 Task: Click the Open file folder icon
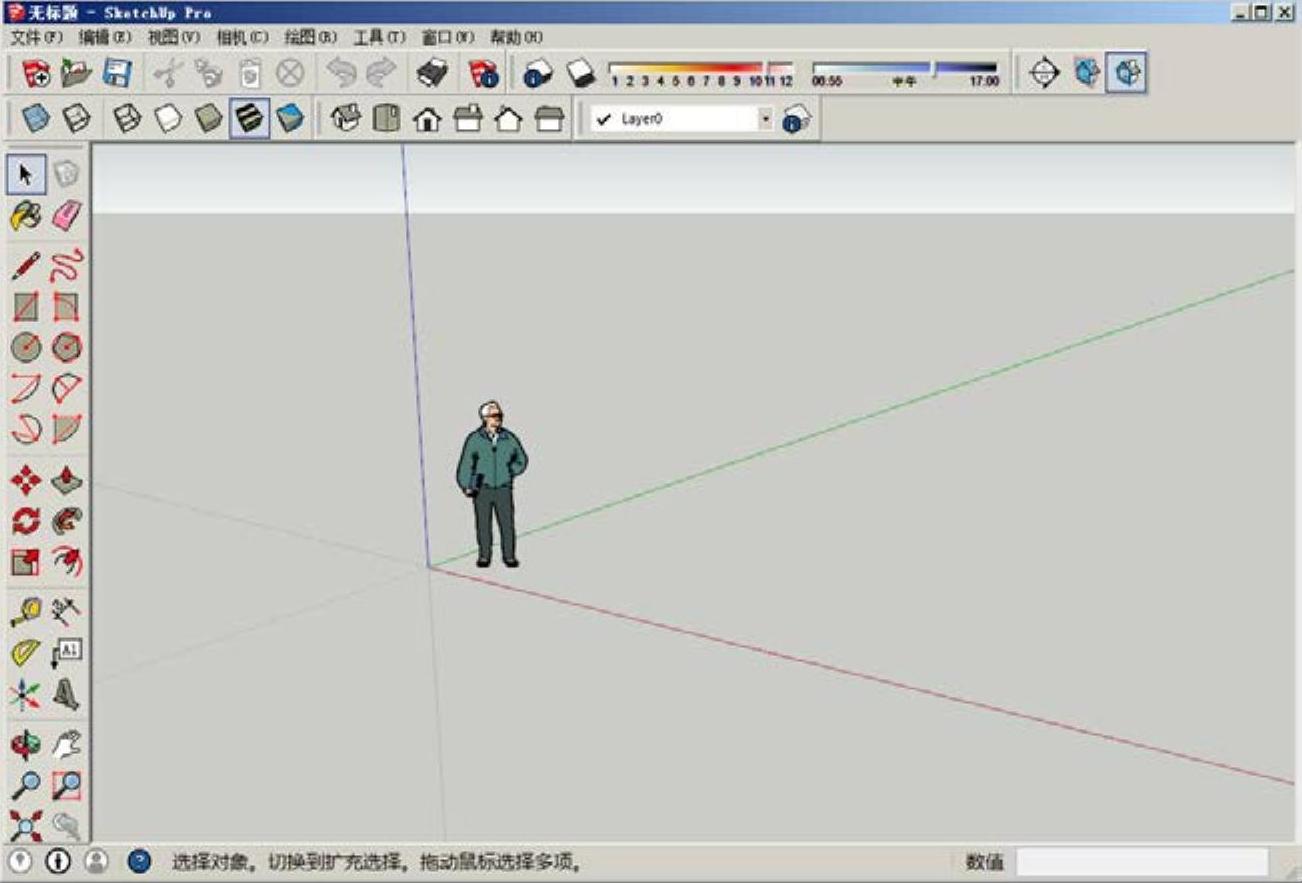tap(77, 73)
